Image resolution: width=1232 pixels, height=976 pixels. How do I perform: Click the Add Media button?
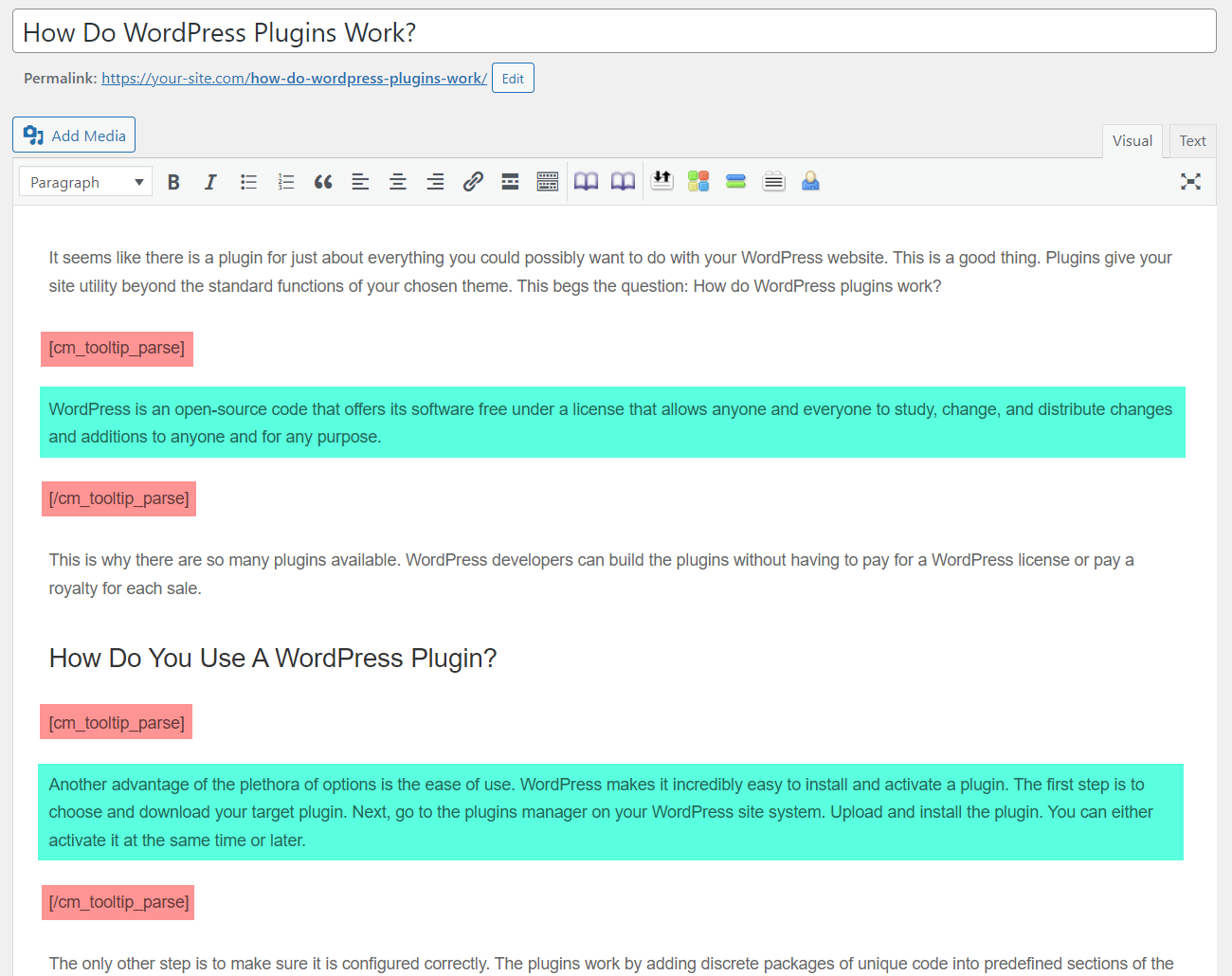click(74, 135)
